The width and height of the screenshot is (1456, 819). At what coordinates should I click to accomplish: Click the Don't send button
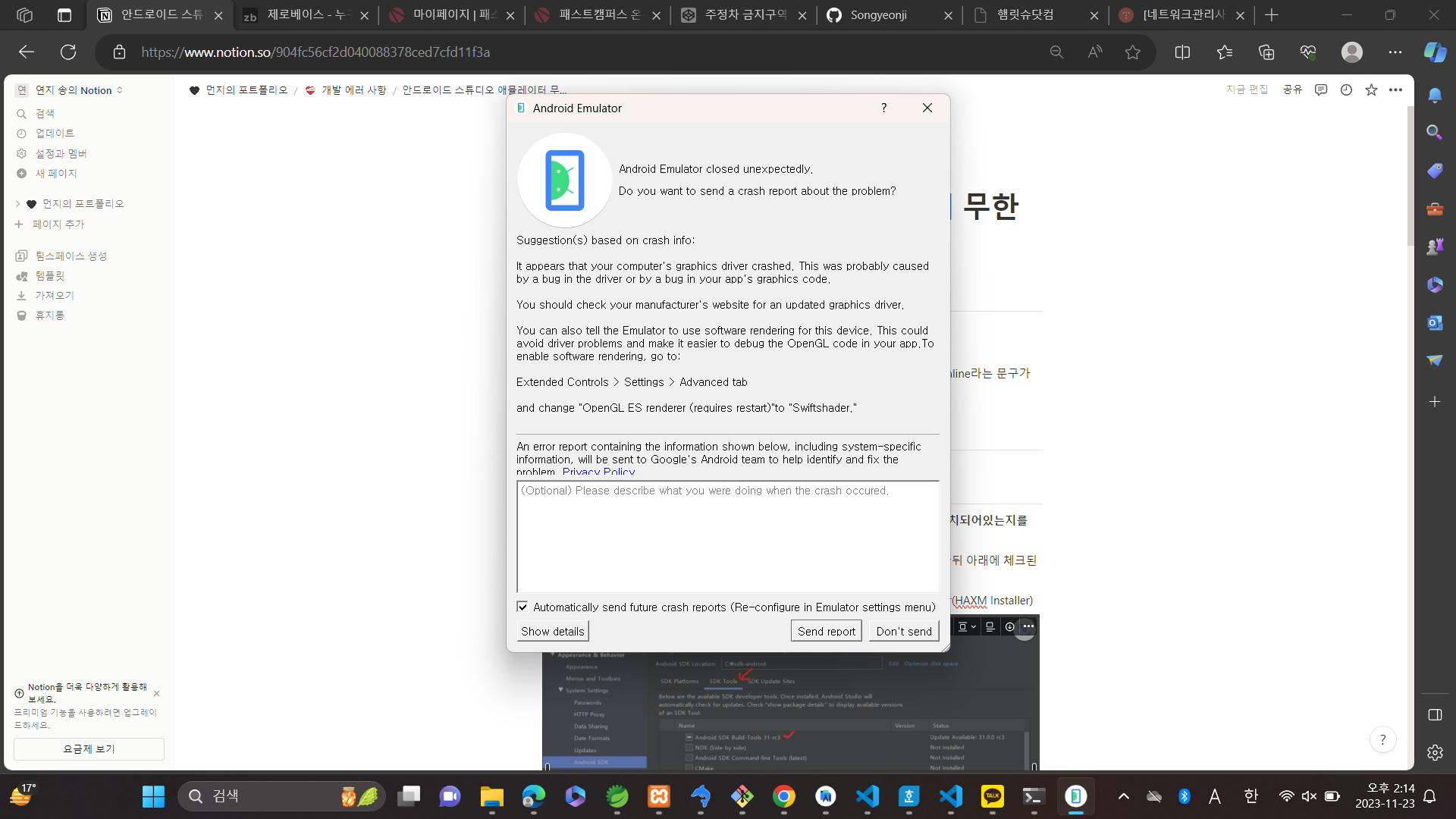[x=903, y=631]
